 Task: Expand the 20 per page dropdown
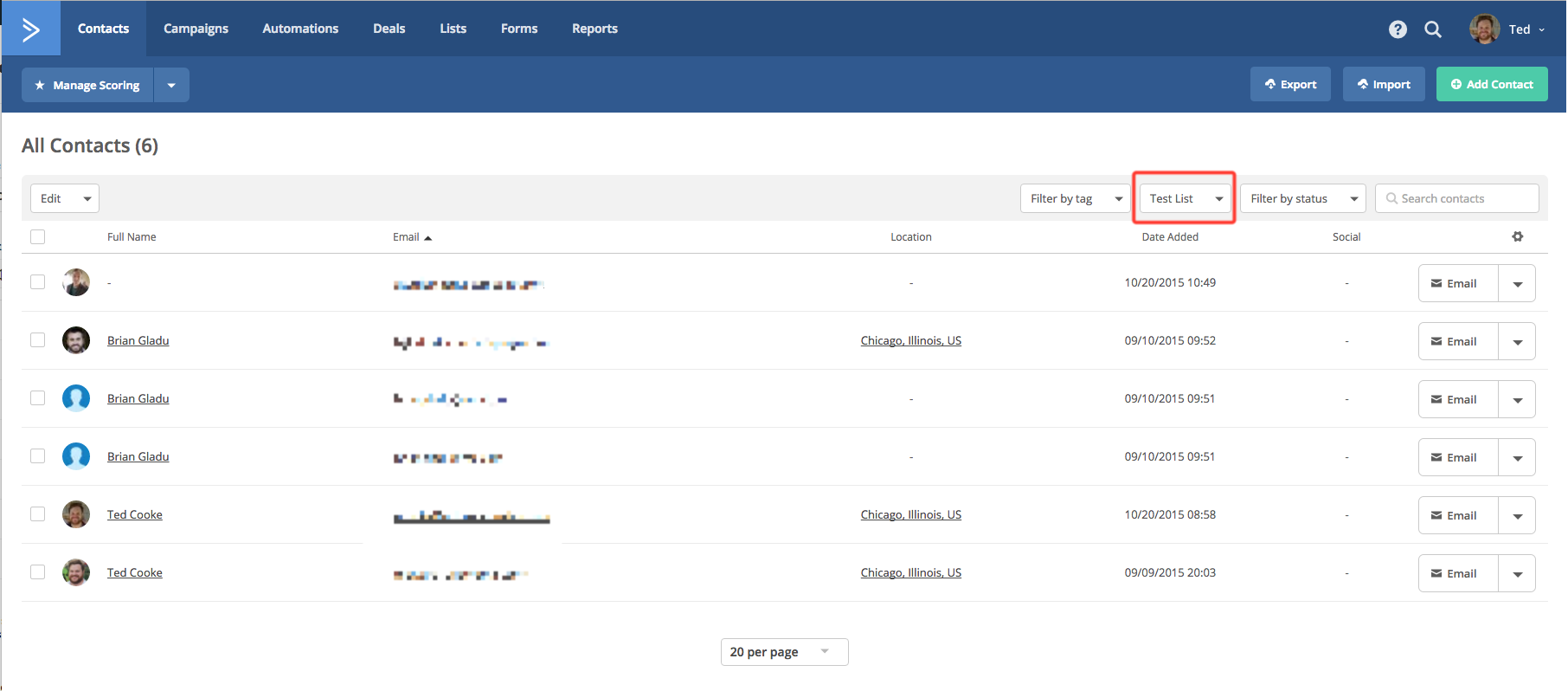(x=784, y=652)
